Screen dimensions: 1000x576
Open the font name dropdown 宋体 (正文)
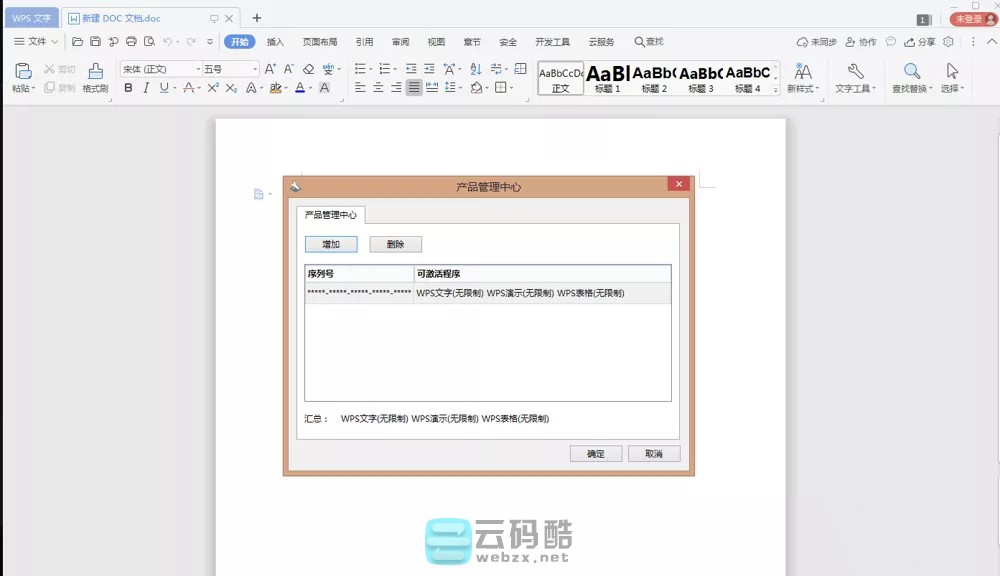(160, 69)
